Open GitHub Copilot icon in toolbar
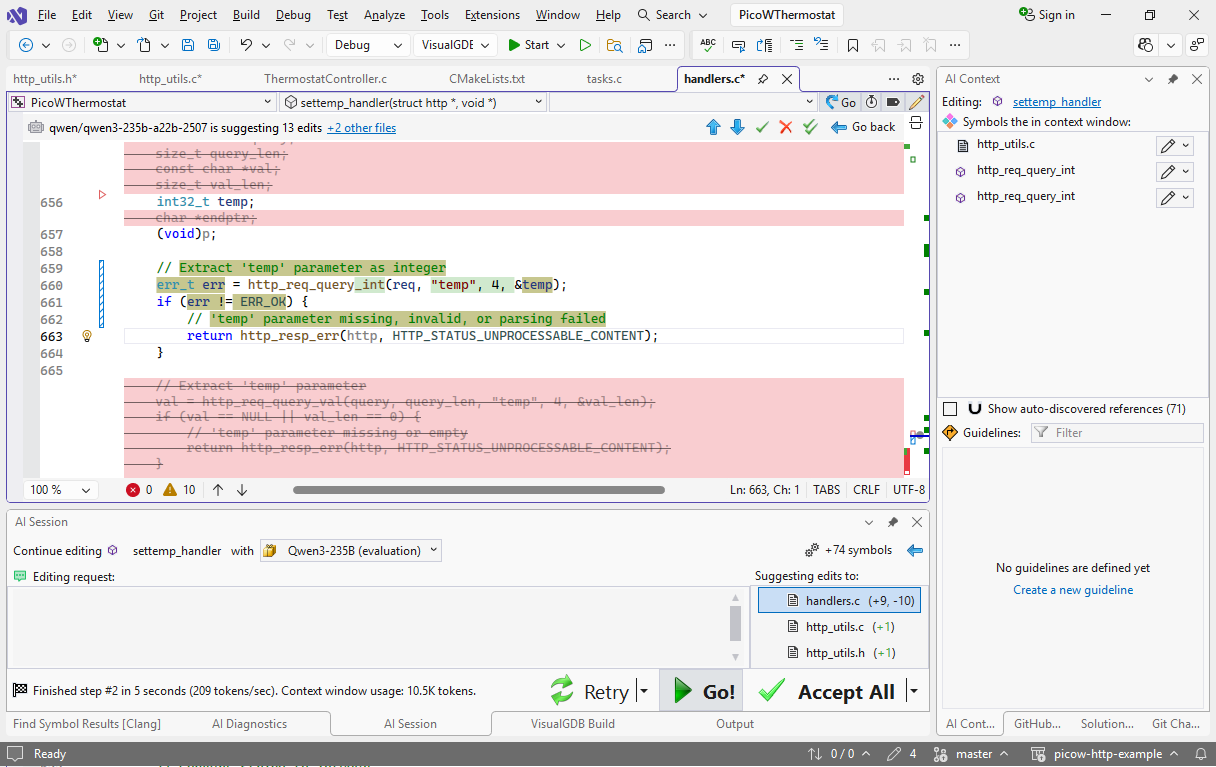Screen dimensions: 1216x767 (x=1145, y=45)
